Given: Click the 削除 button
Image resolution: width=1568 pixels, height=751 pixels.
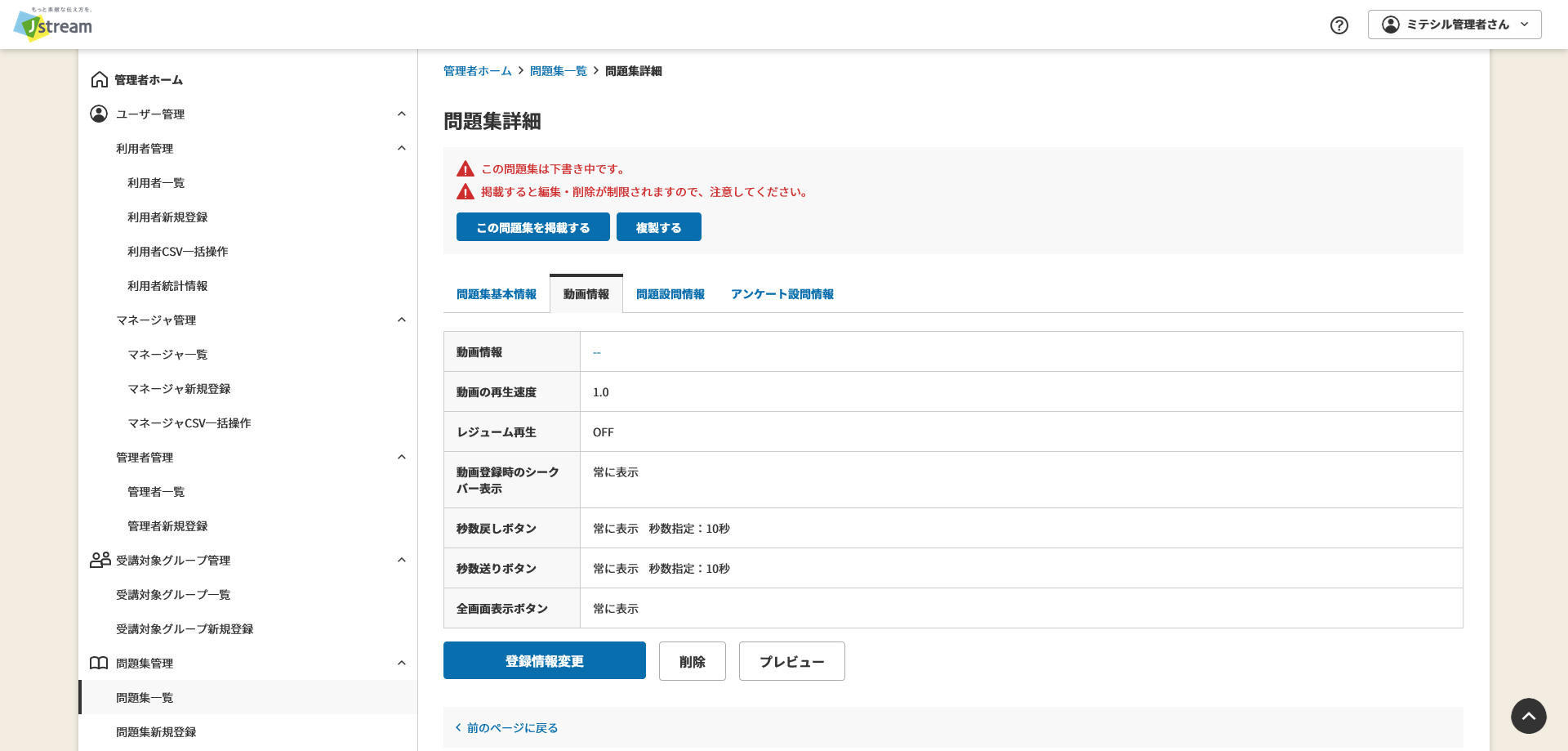Looking at the screenshot, I should 693,661.
